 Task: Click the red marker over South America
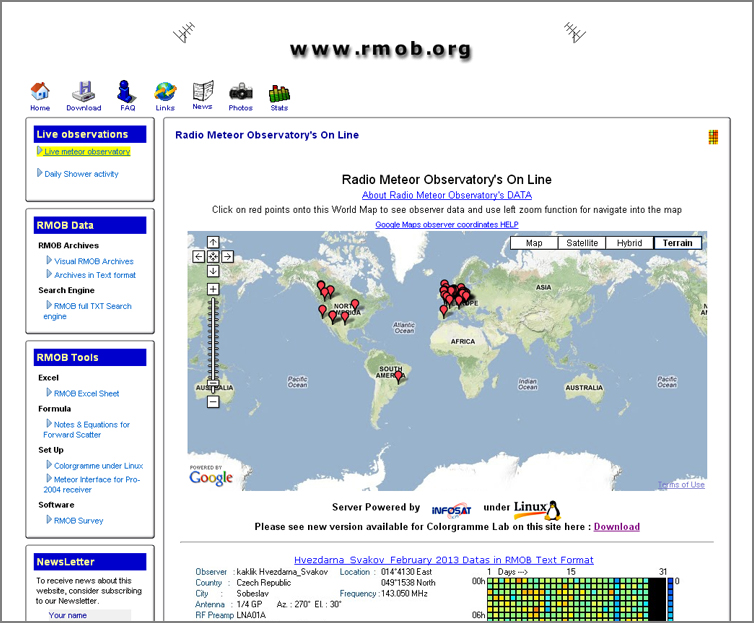tap(398, 376)
